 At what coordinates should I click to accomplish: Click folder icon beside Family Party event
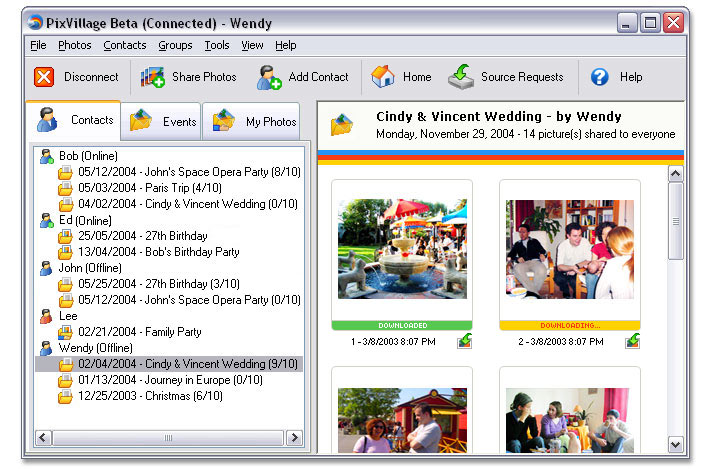(x=66, y=332)
